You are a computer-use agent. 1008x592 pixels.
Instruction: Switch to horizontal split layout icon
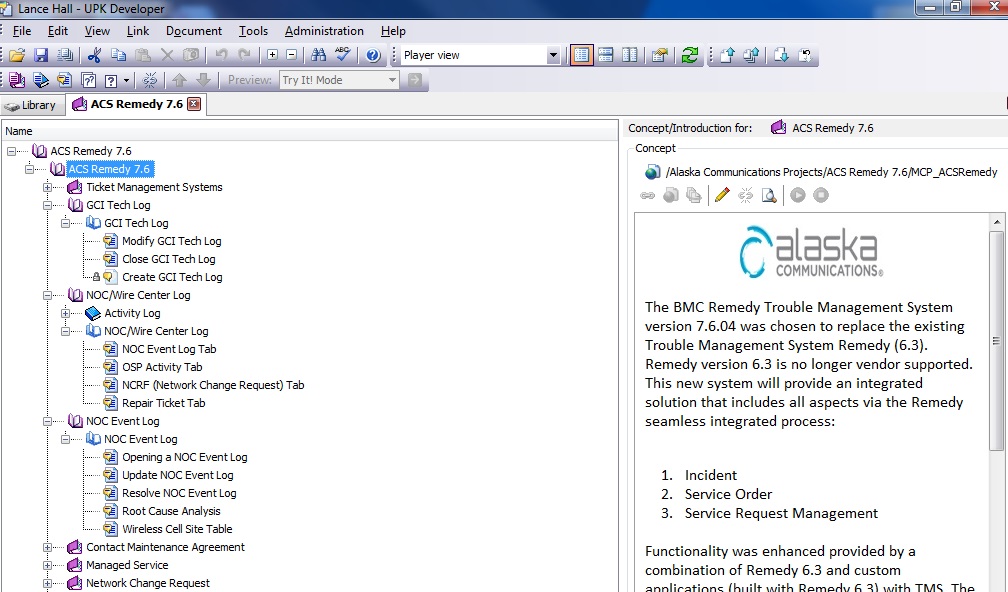click(x=606, y=55)
